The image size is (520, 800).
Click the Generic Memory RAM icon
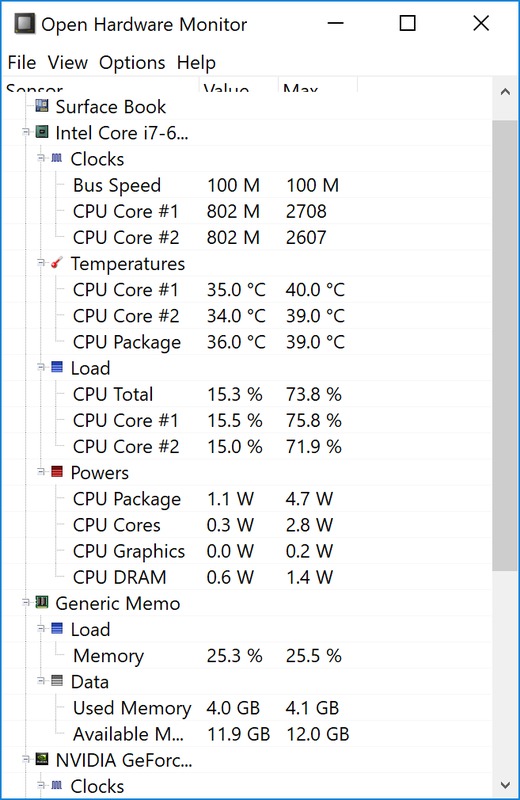42,603
